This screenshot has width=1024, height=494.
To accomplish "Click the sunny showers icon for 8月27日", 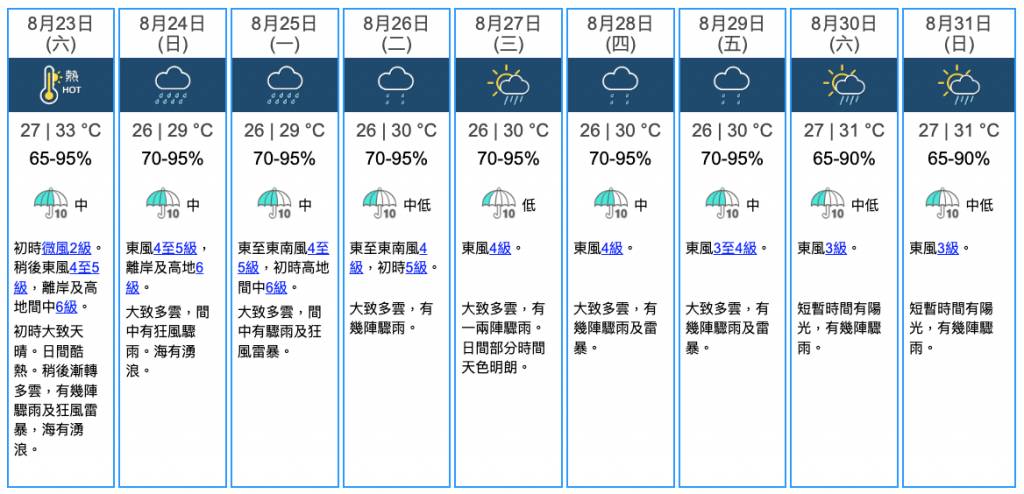I will 508,85.
